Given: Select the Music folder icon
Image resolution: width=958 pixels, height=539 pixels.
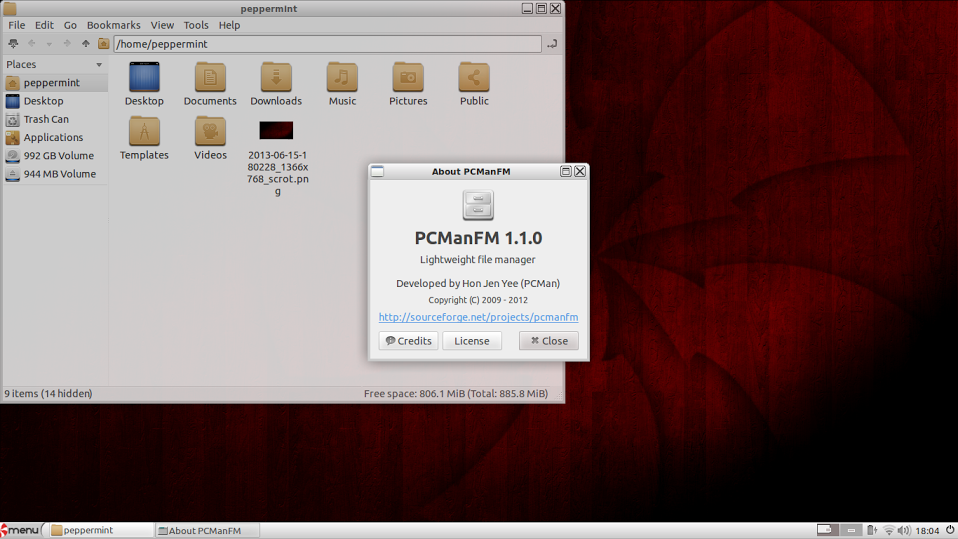Looking at the screenshot, I should [342, 78].
